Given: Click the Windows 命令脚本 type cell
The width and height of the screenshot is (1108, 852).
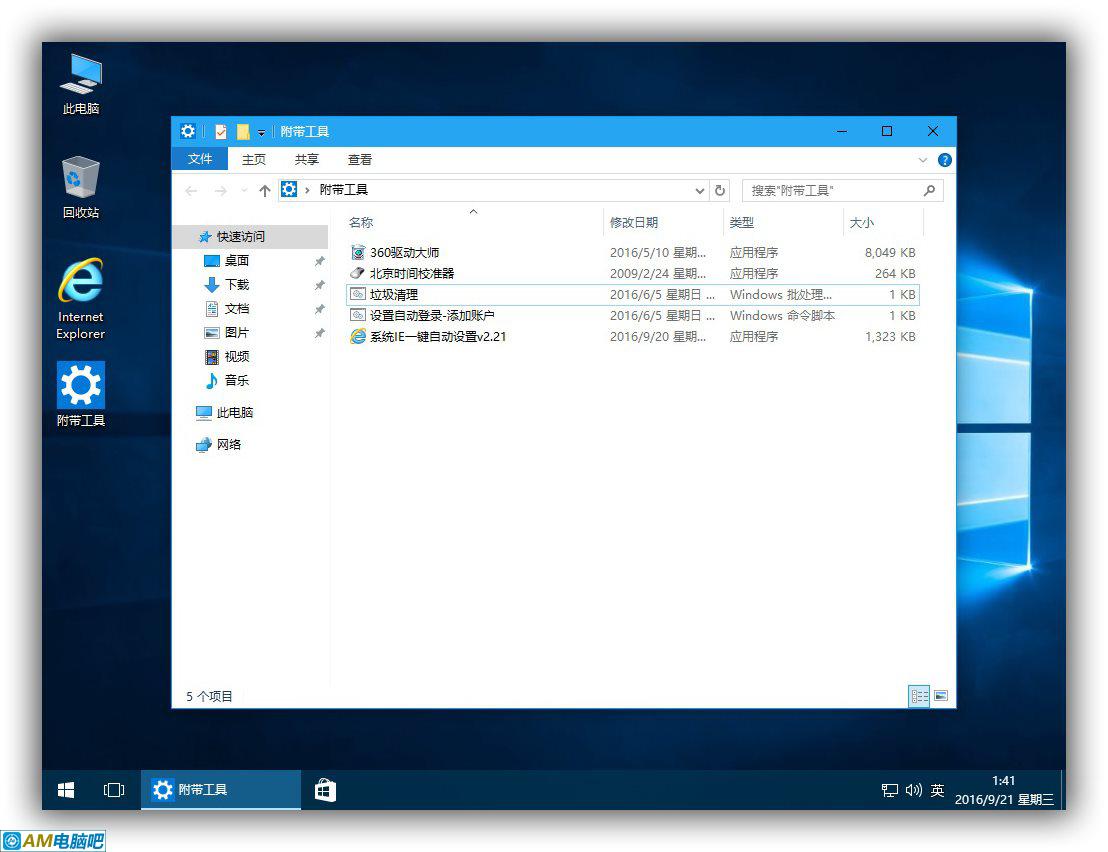Looking at the screenshot, I should pos(782,316).
